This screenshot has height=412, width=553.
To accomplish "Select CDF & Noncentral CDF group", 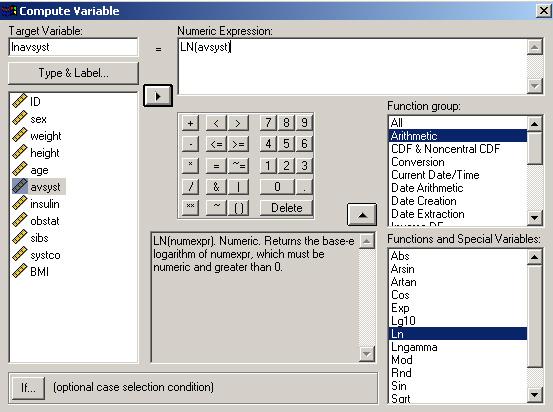I will pos(445,149).
